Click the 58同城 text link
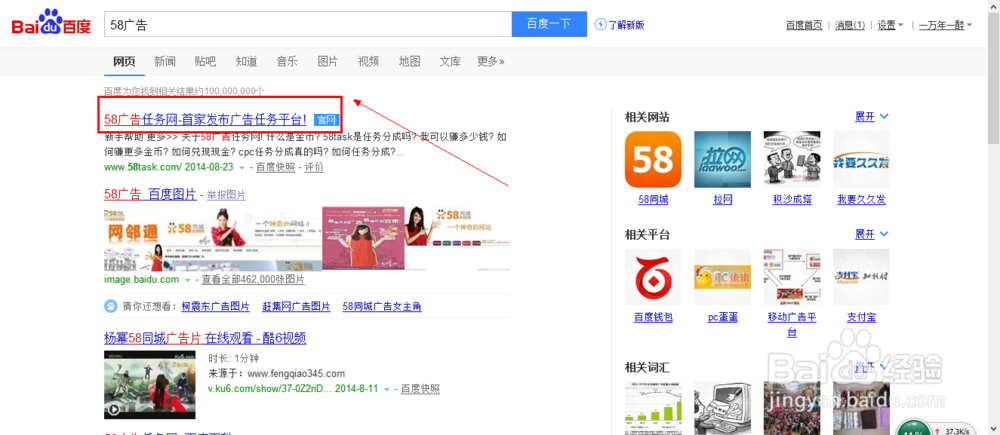Screen dimensions: 1000x435 tap(653, 200)
